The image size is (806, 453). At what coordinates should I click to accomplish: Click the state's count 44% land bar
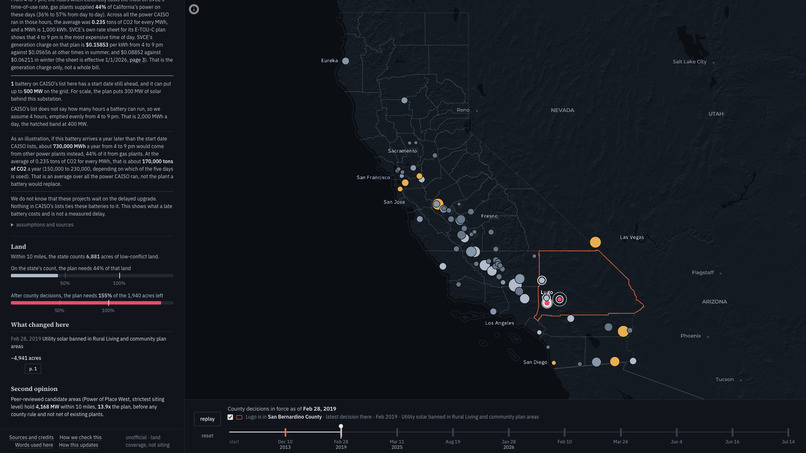[92, 276]
